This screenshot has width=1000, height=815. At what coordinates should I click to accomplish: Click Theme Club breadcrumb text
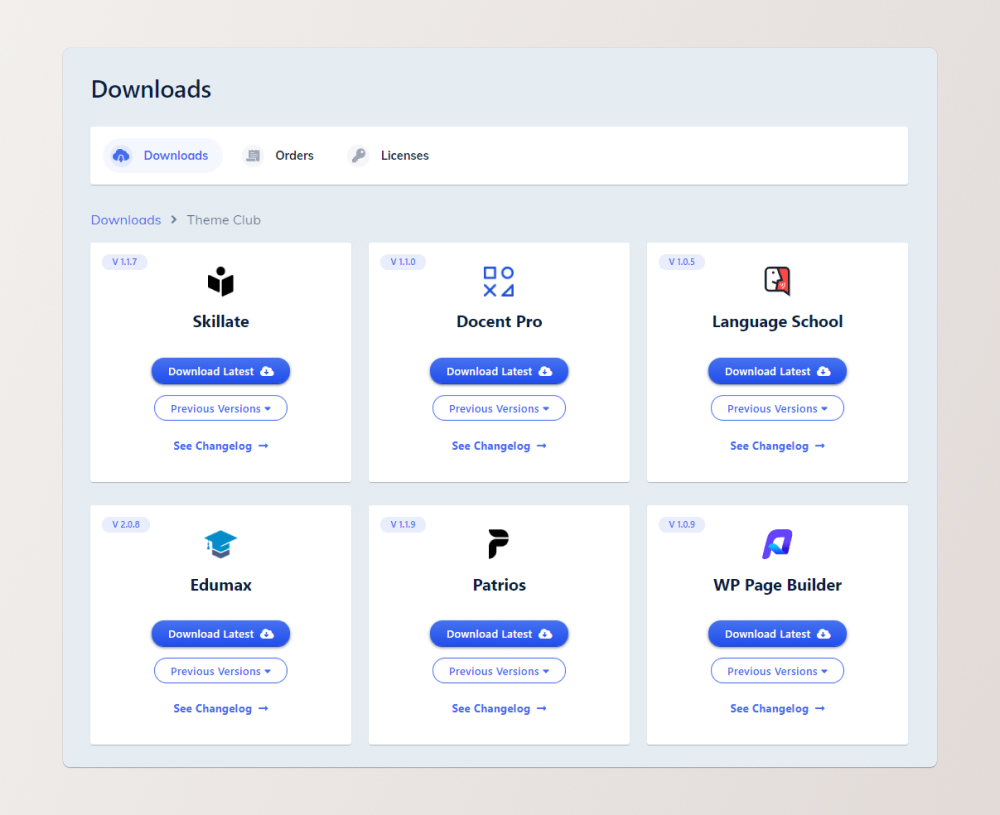point(224,220)
